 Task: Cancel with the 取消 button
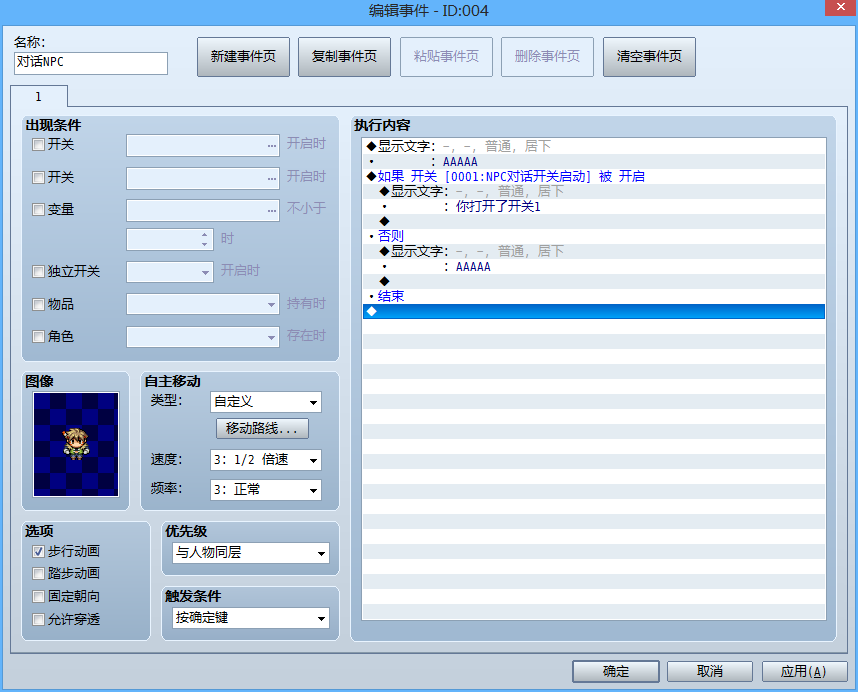point(710,671)
